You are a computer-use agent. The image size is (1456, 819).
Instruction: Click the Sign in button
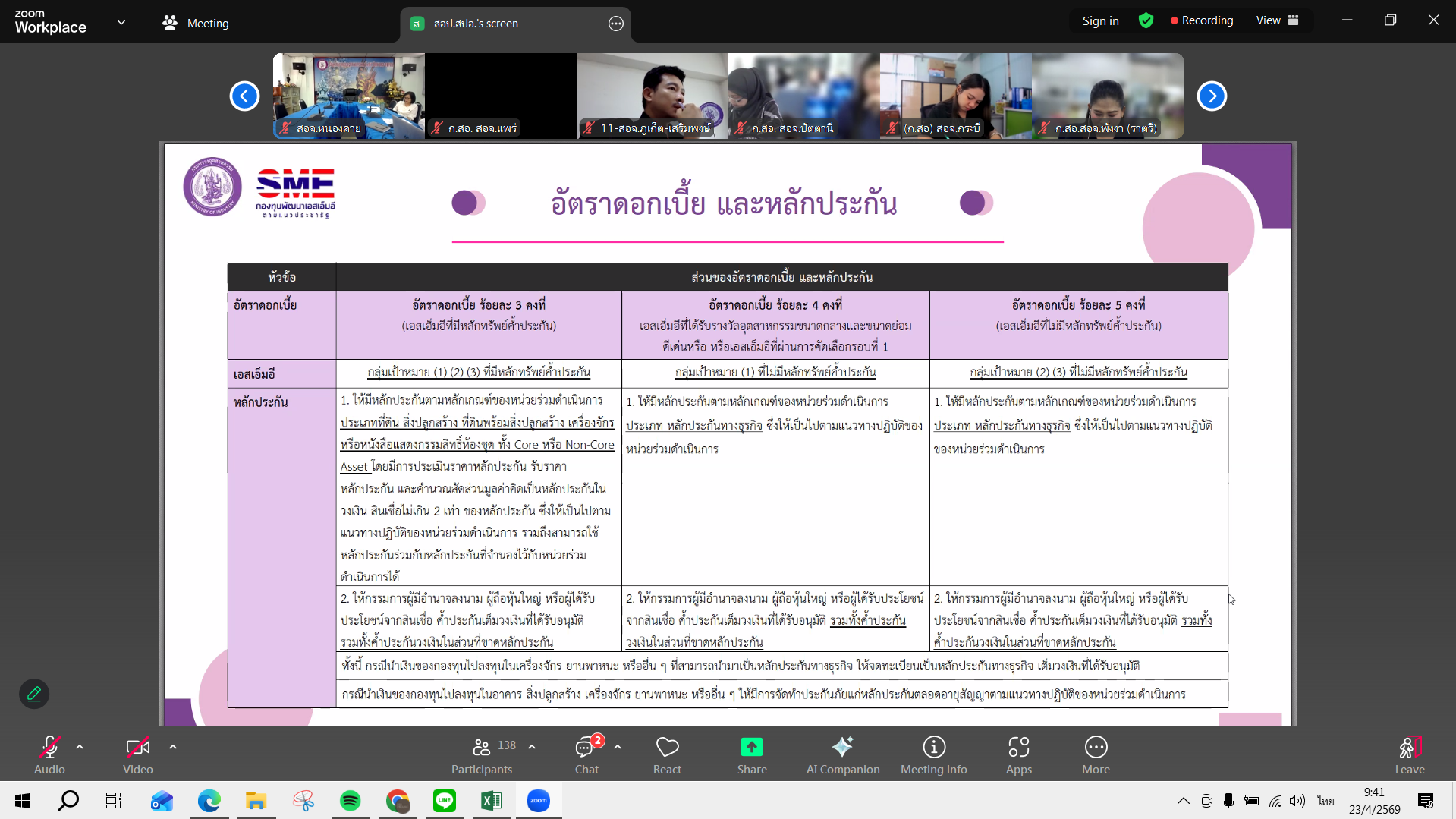click(1100, 20)
